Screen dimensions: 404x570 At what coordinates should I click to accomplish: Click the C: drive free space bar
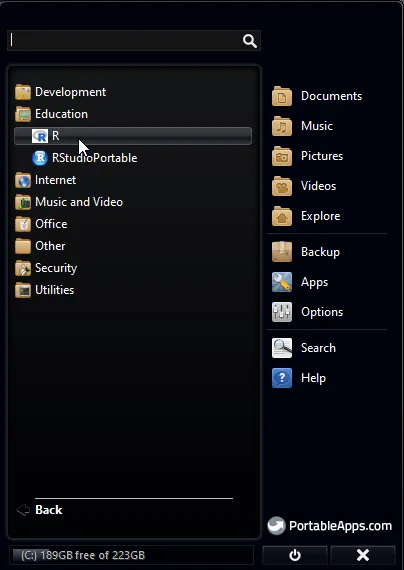[x=131, y=555]
